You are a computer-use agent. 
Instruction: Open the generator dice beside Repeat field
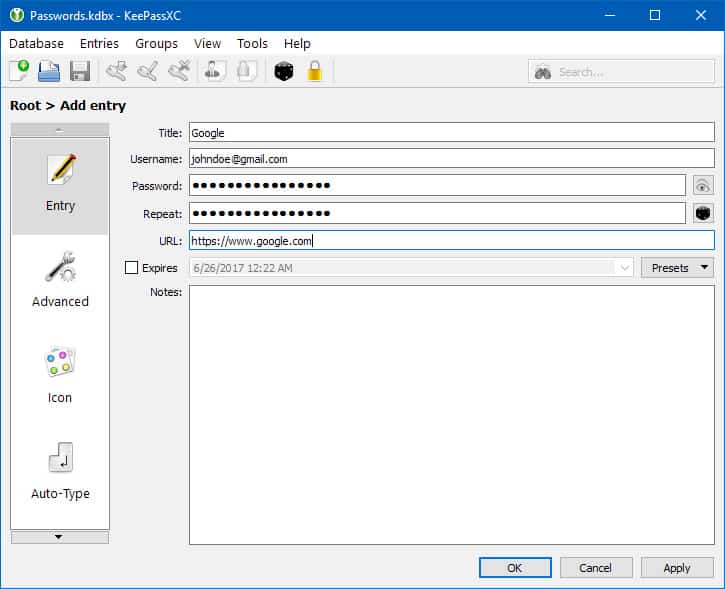tap(703, 213)
